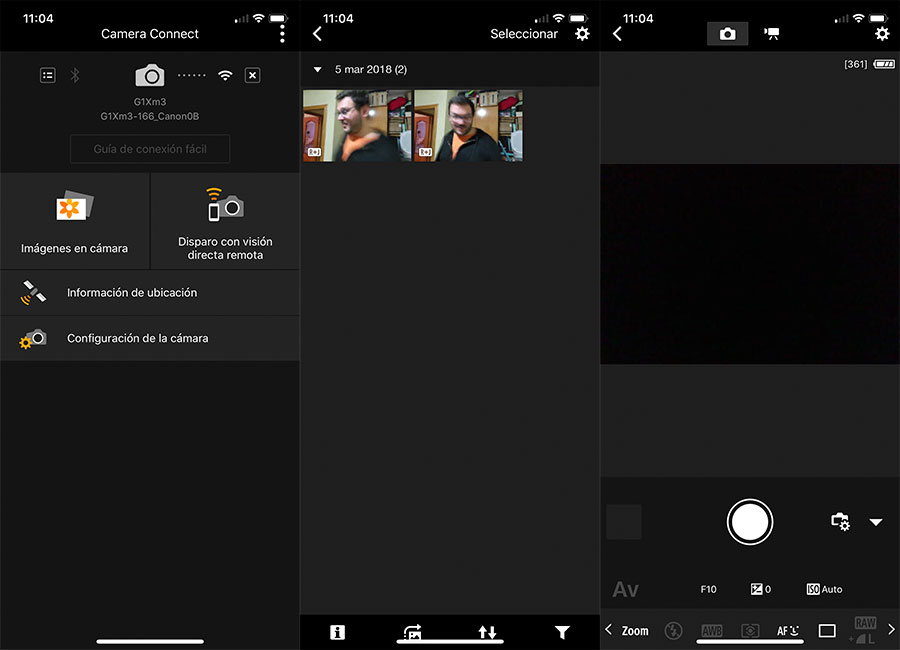Tap the sort arrows icon

click(487, 632)
